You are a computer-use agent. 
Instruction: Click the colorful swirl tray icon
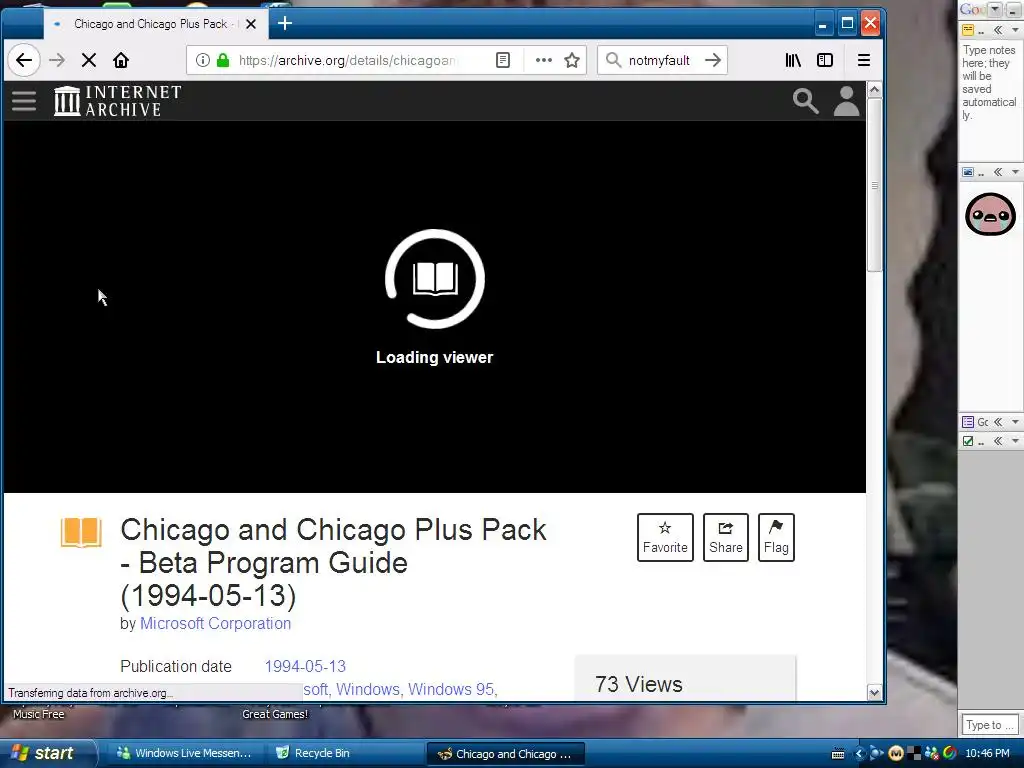coord(950,754)
